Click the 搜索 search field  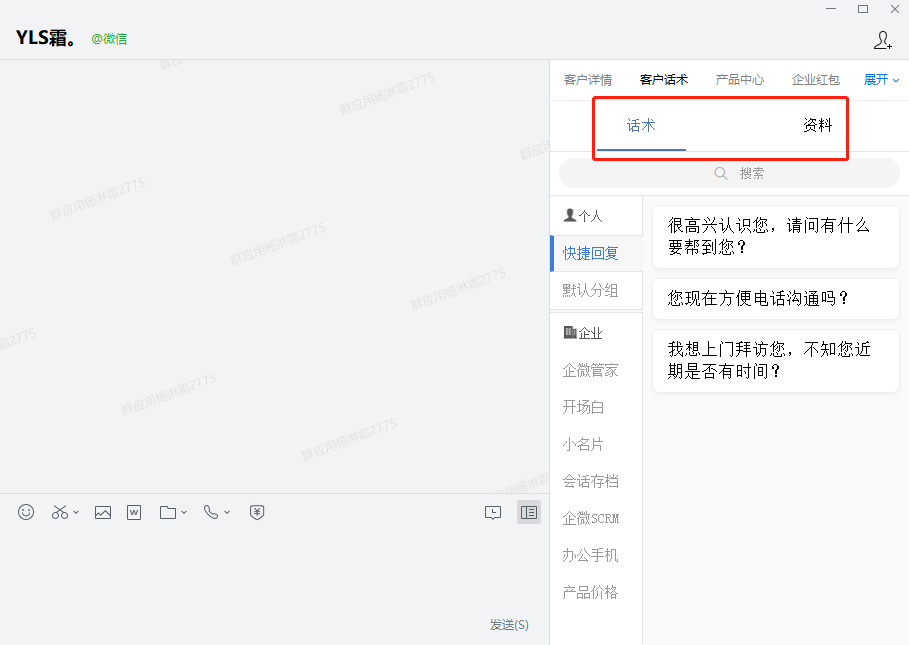[729, 173]
